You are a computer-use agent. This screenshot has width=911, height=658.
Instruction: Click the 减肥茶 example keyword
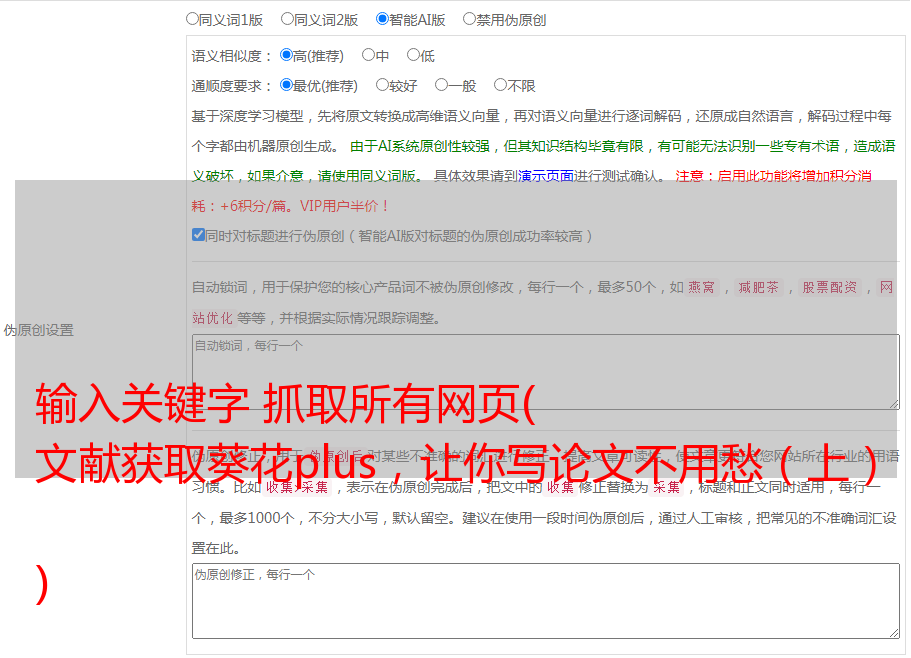(x=758, y=287)
